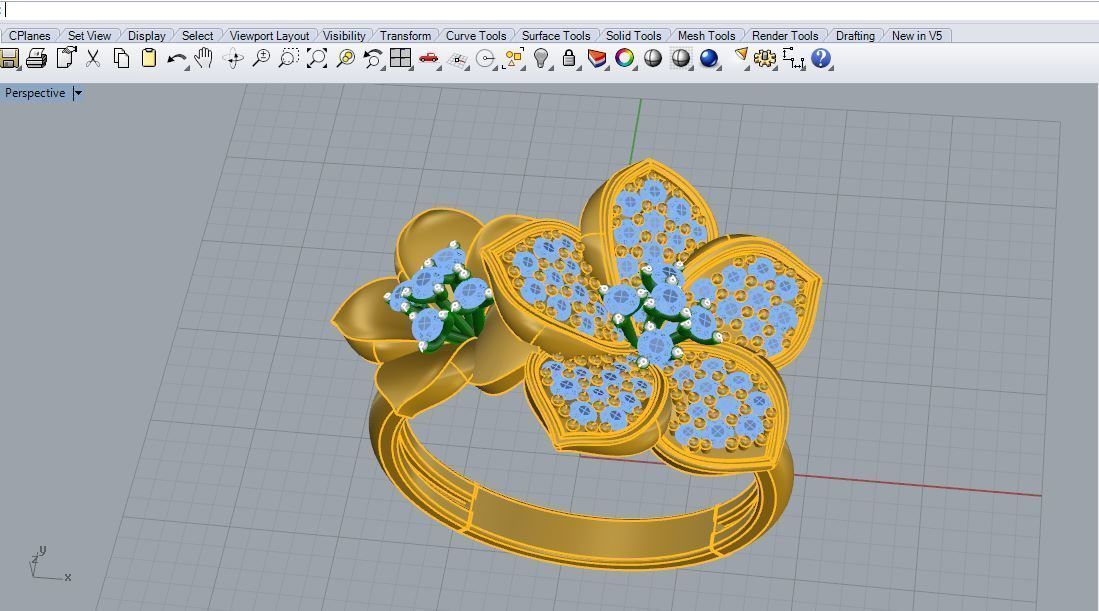Click the Print icon
This screenshot has height=611, width=1099.
coord(36,58)
